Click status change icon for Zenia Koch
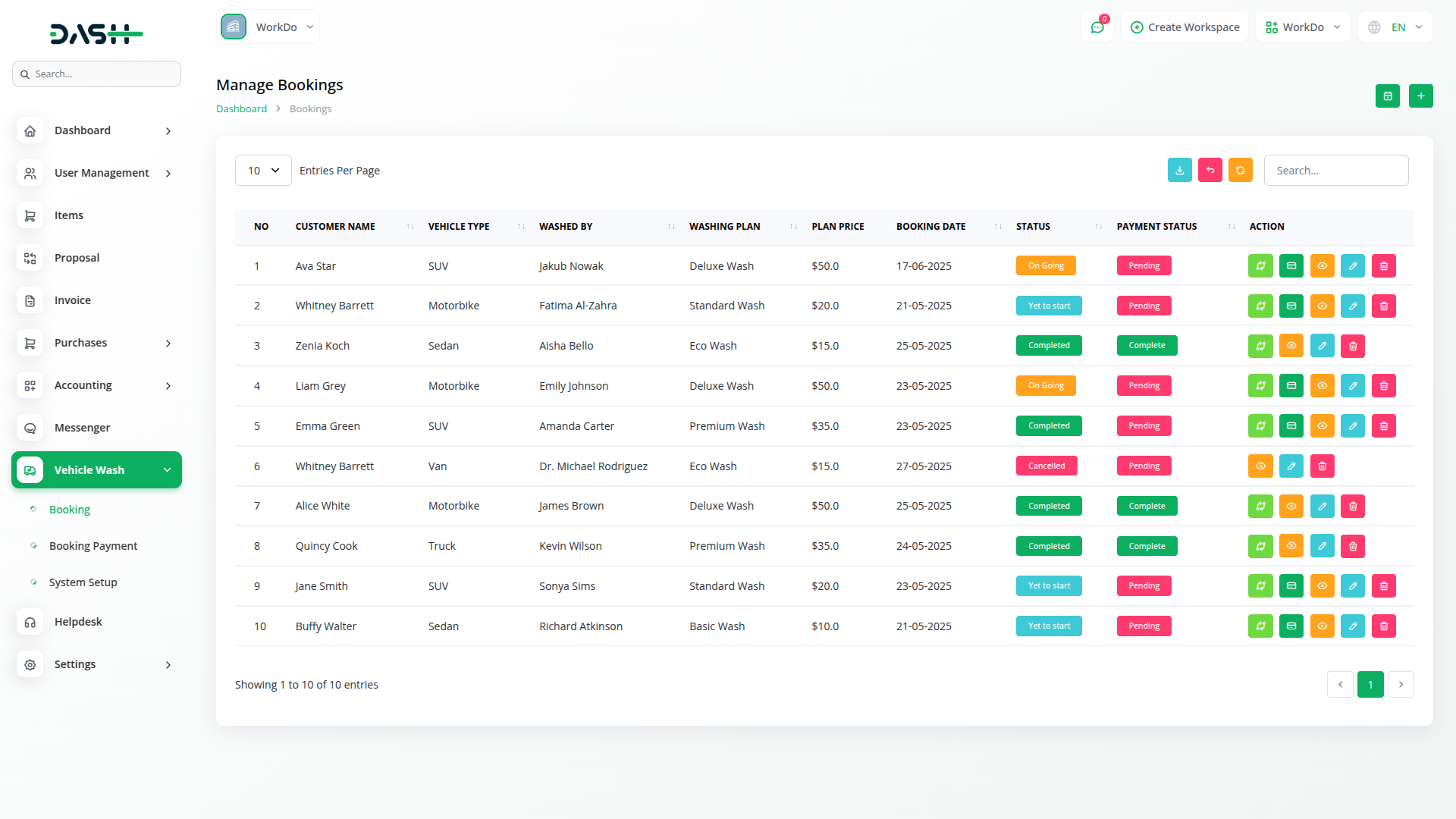Image resolution: width=1456 pixels, height=819 pixels. [x=1260, y=347]
